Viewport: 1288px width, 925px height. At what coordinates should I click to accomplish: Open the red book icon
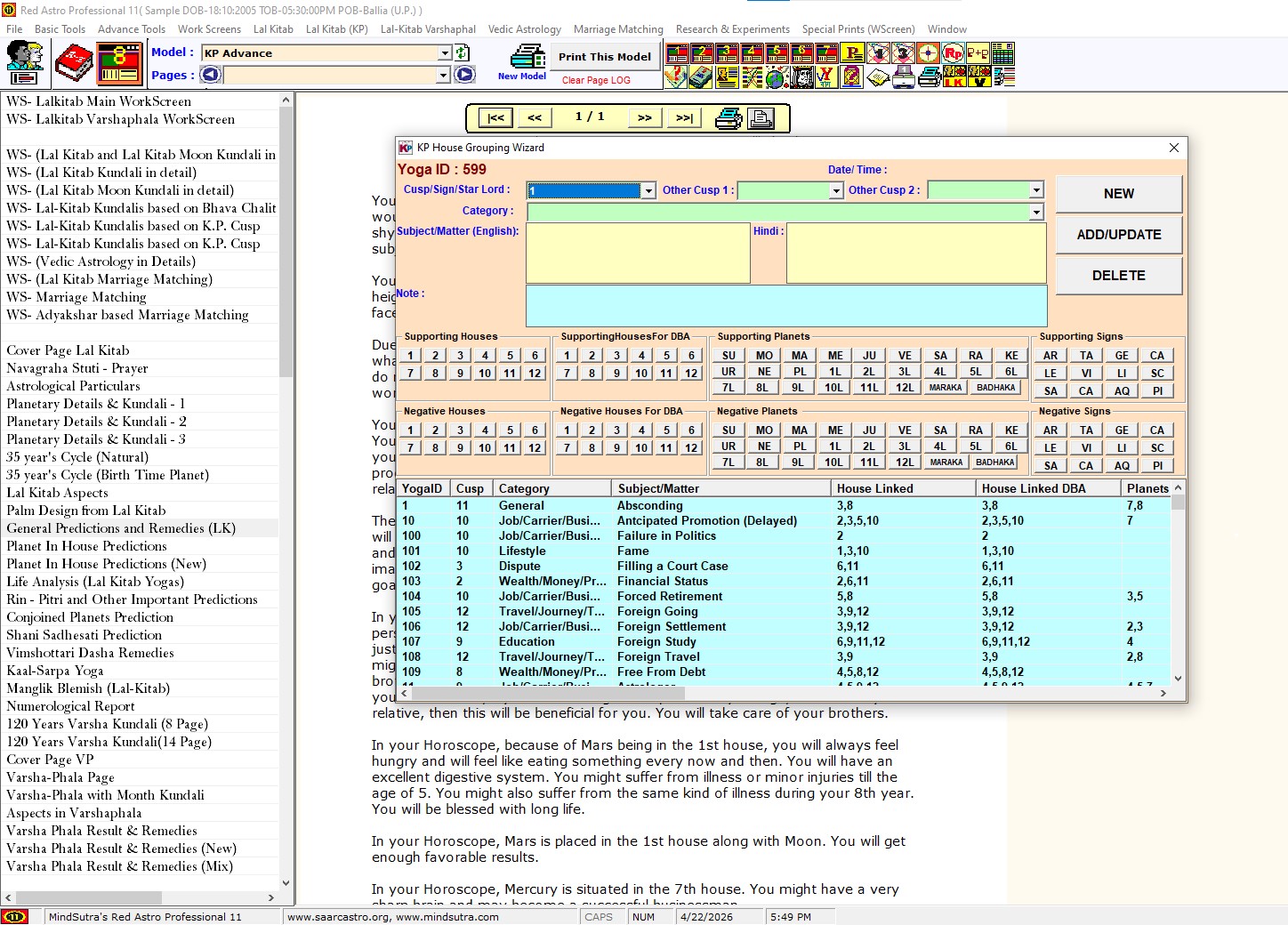[x=74, y=63]
